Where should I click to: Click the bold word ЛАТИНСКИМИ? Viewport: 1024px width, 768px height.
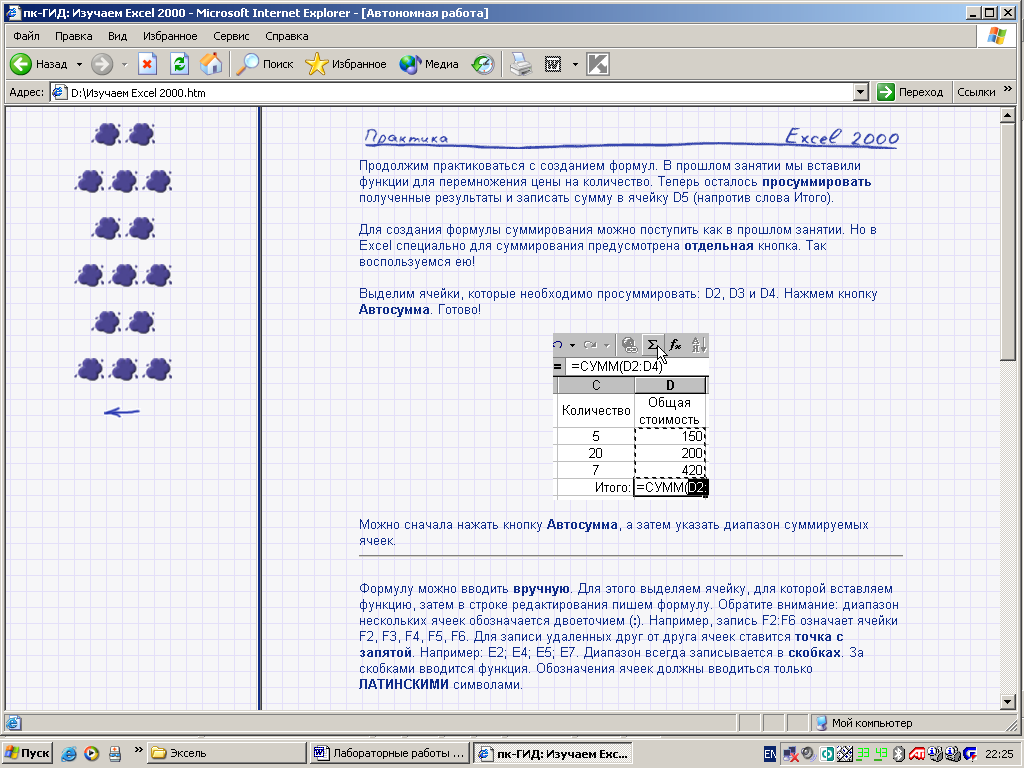pyautogui.click(x=404, y=684)
